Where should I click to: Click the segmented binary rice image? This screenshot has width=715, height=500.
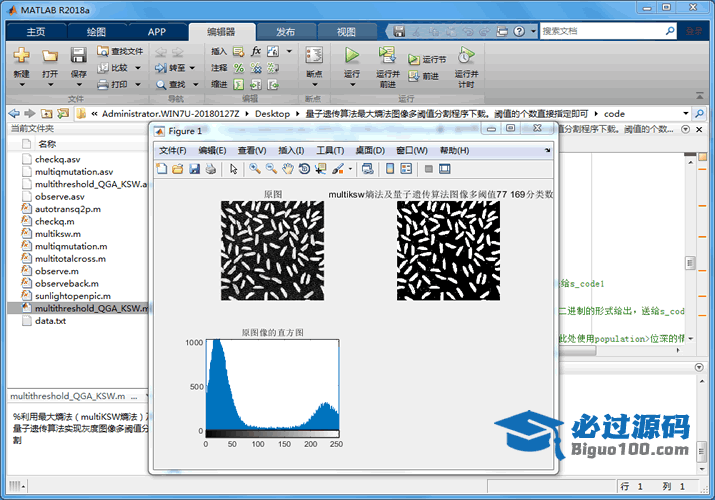point(448,251)
